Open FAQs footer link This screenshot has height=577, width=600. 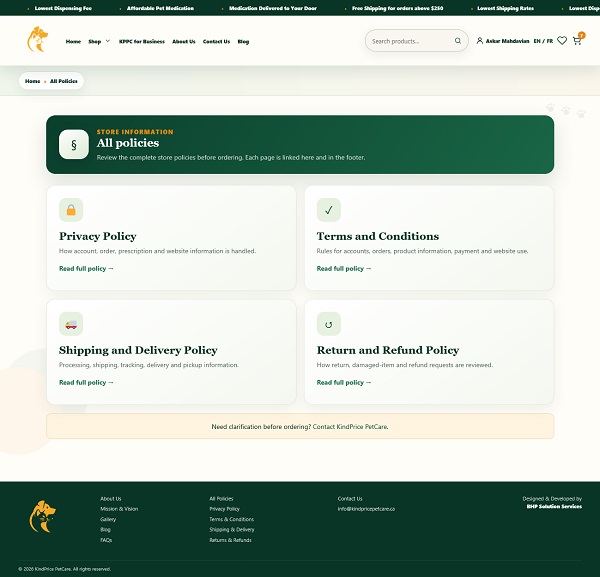click(106, 540)
